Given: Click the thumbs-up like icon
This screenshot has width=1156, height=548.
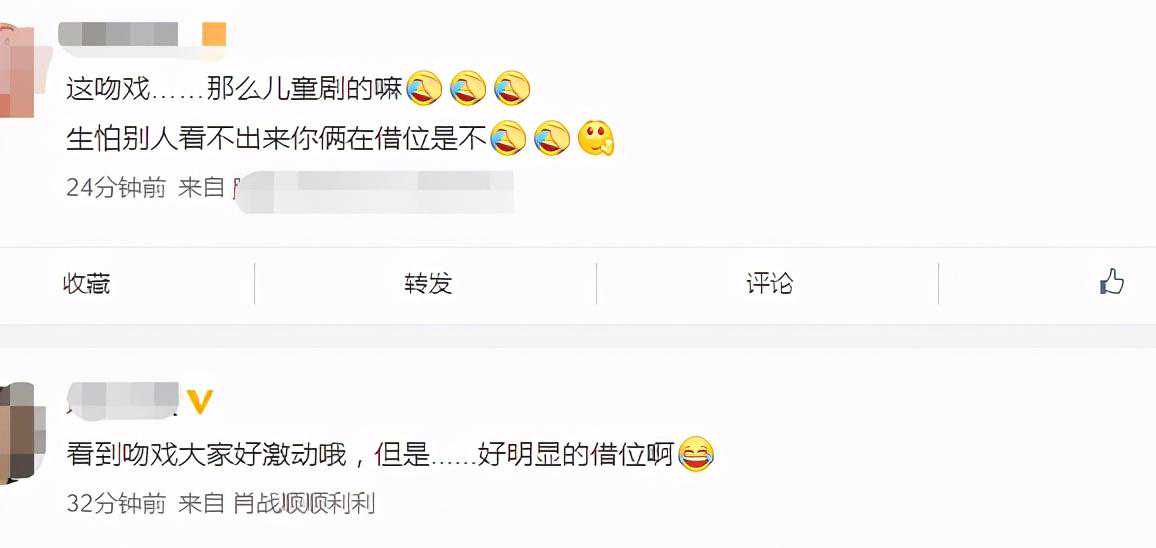Looking at the screenshot, I should 1112,282.
